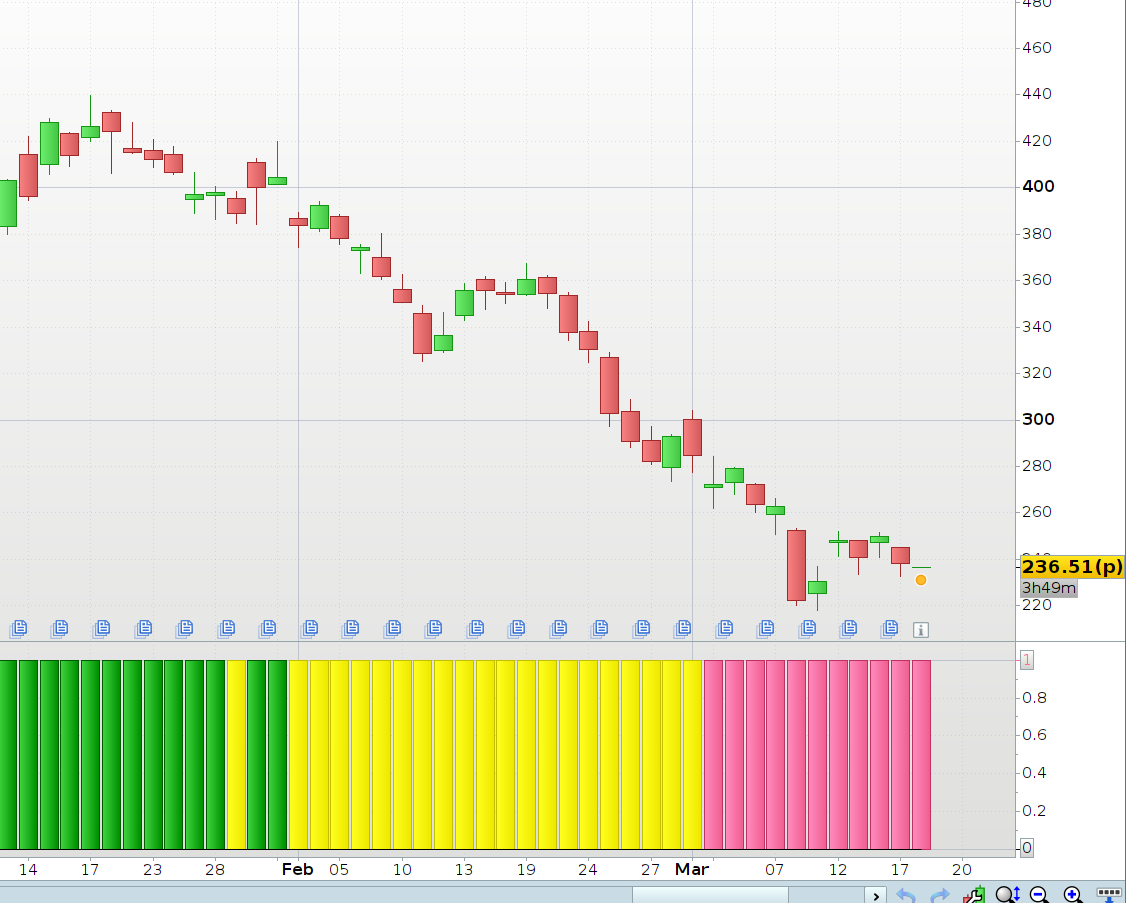Open news icon right of the Feb gridline

[309, 629]
